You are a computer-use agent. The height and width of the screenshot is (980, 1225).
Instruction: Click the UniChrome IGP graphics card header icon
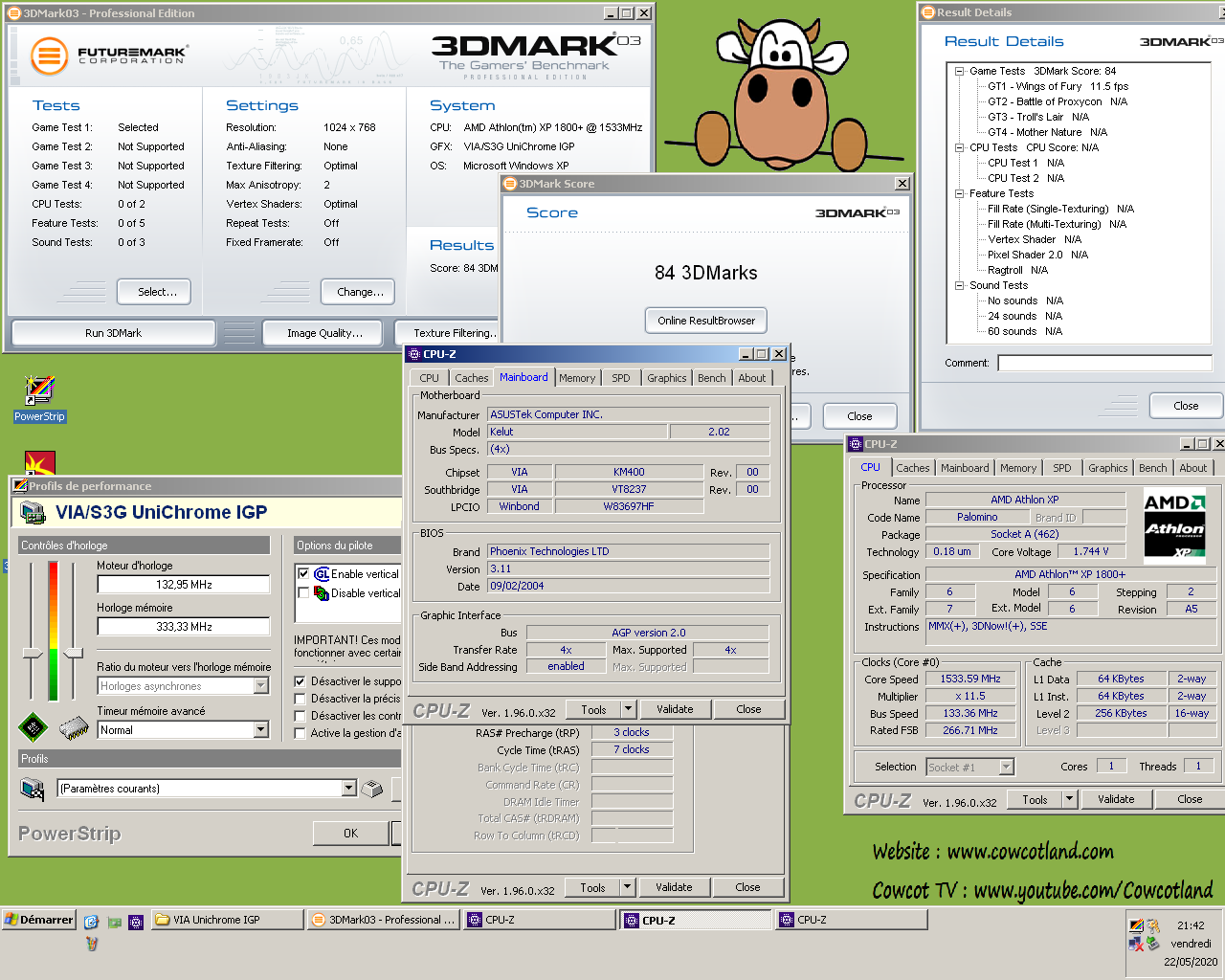pyautogui.click(x=33, y=513)
